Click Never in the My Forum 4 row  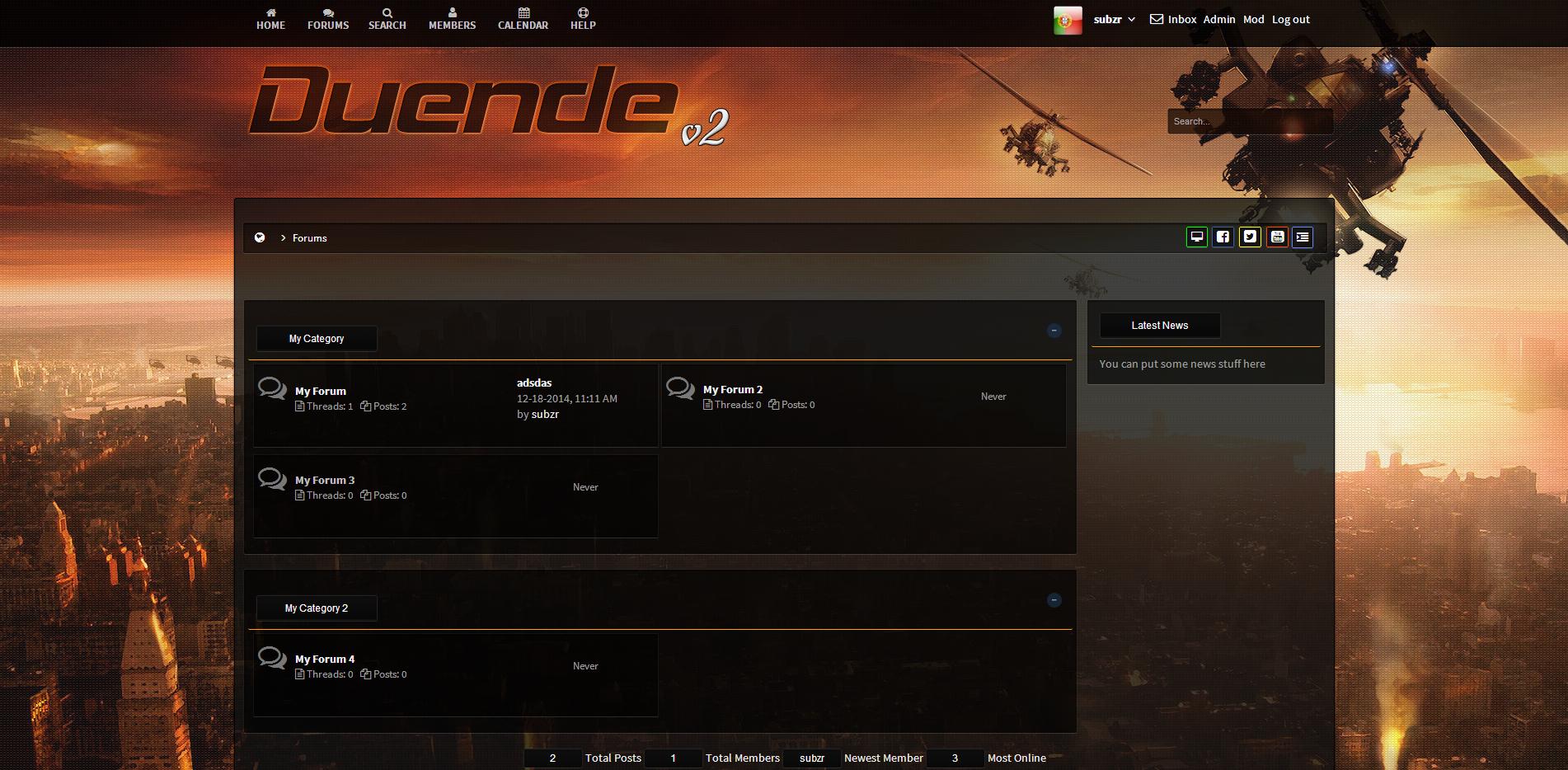[x=585, y=666]
